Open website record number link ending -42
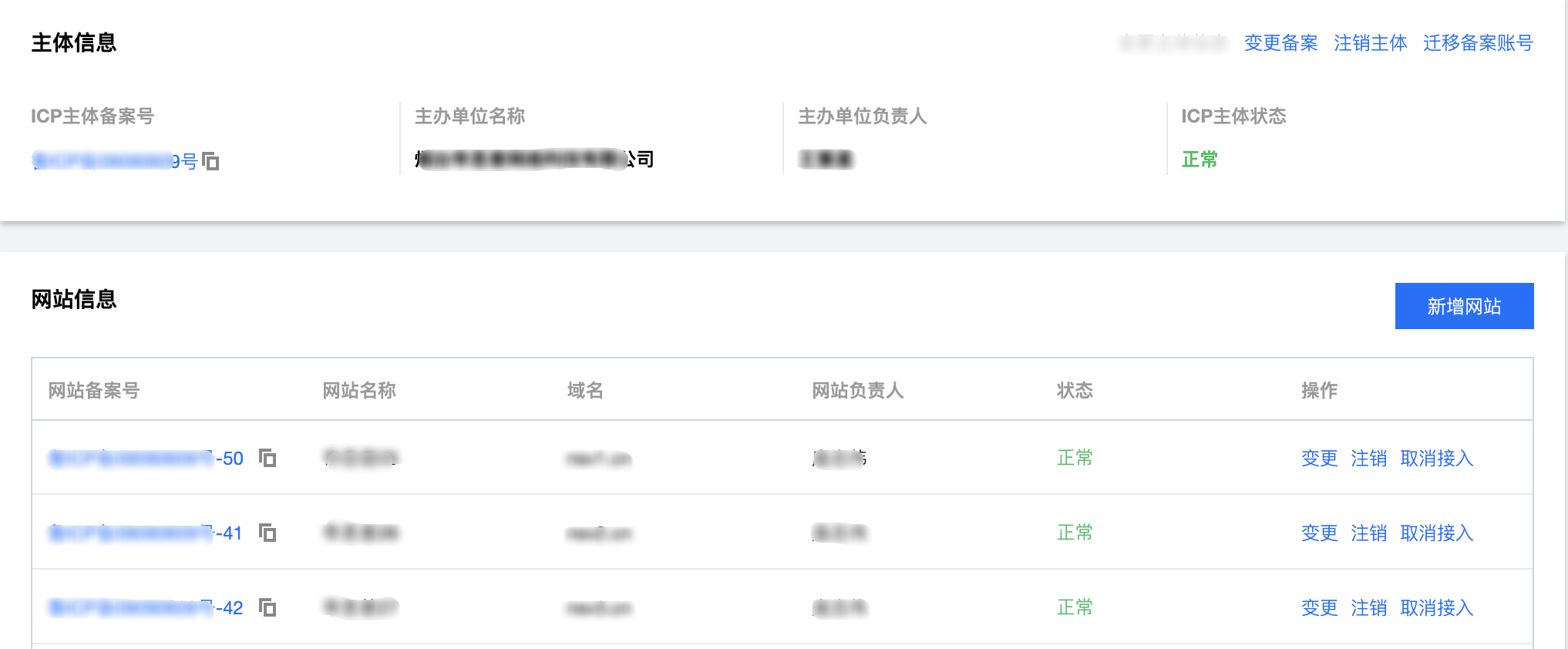The image size is (1568, 649). tap(145, 608)
